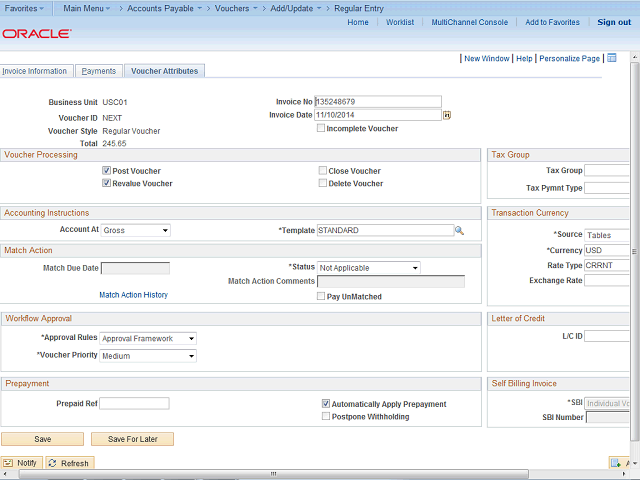Click the vertical scrollbar on the right
Screen dimensions: 640x480
tap(634, 251)
